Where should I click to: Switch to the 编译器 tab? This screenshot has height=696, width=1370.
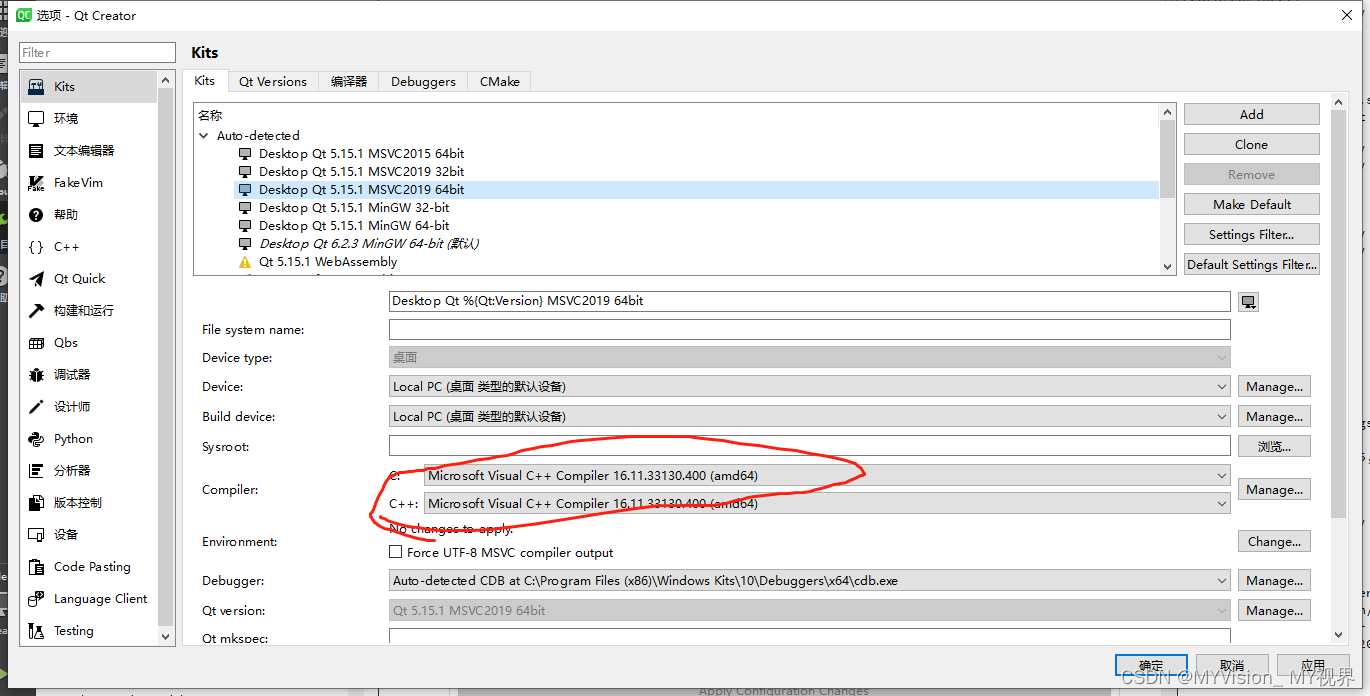pyautogui.click(x=349, y=82)
